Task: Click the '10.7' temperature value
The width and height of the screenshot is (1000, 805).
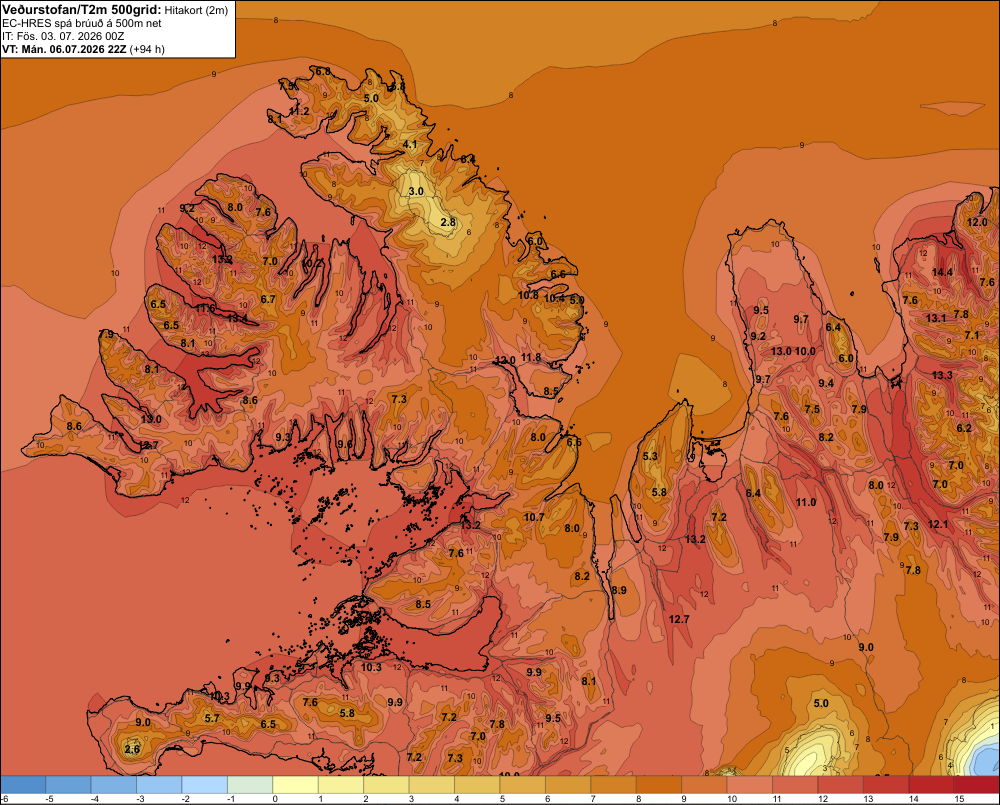Action: [534, 517]
